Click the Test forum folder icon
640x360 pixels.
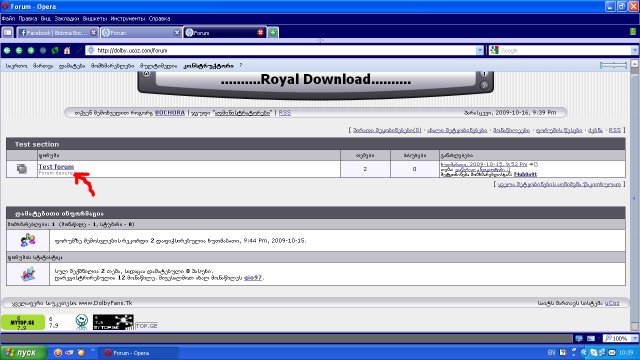pos(22,169)
